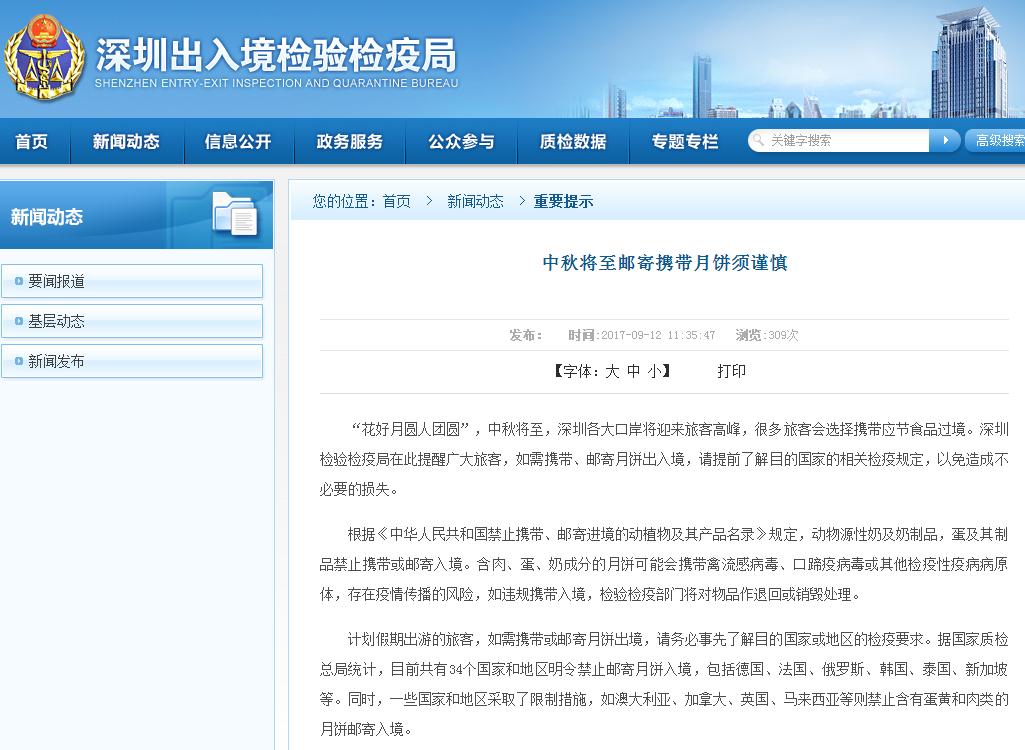
Task: Click the view count 309次
Action: pos(783,335)
